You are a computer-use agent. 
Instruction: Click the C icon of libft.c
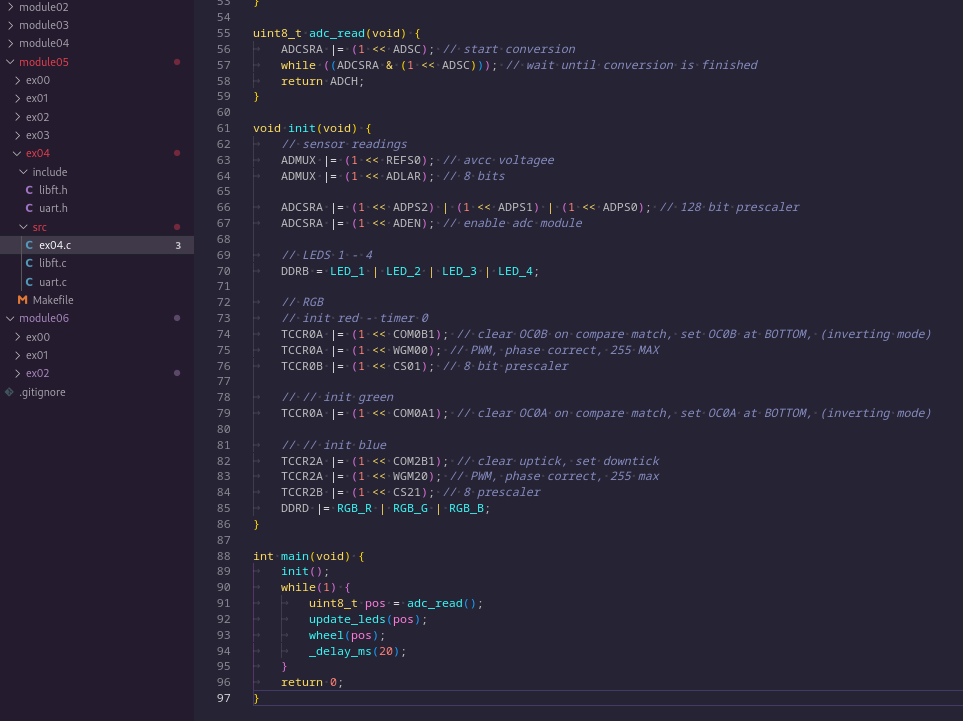click(29, 263)
